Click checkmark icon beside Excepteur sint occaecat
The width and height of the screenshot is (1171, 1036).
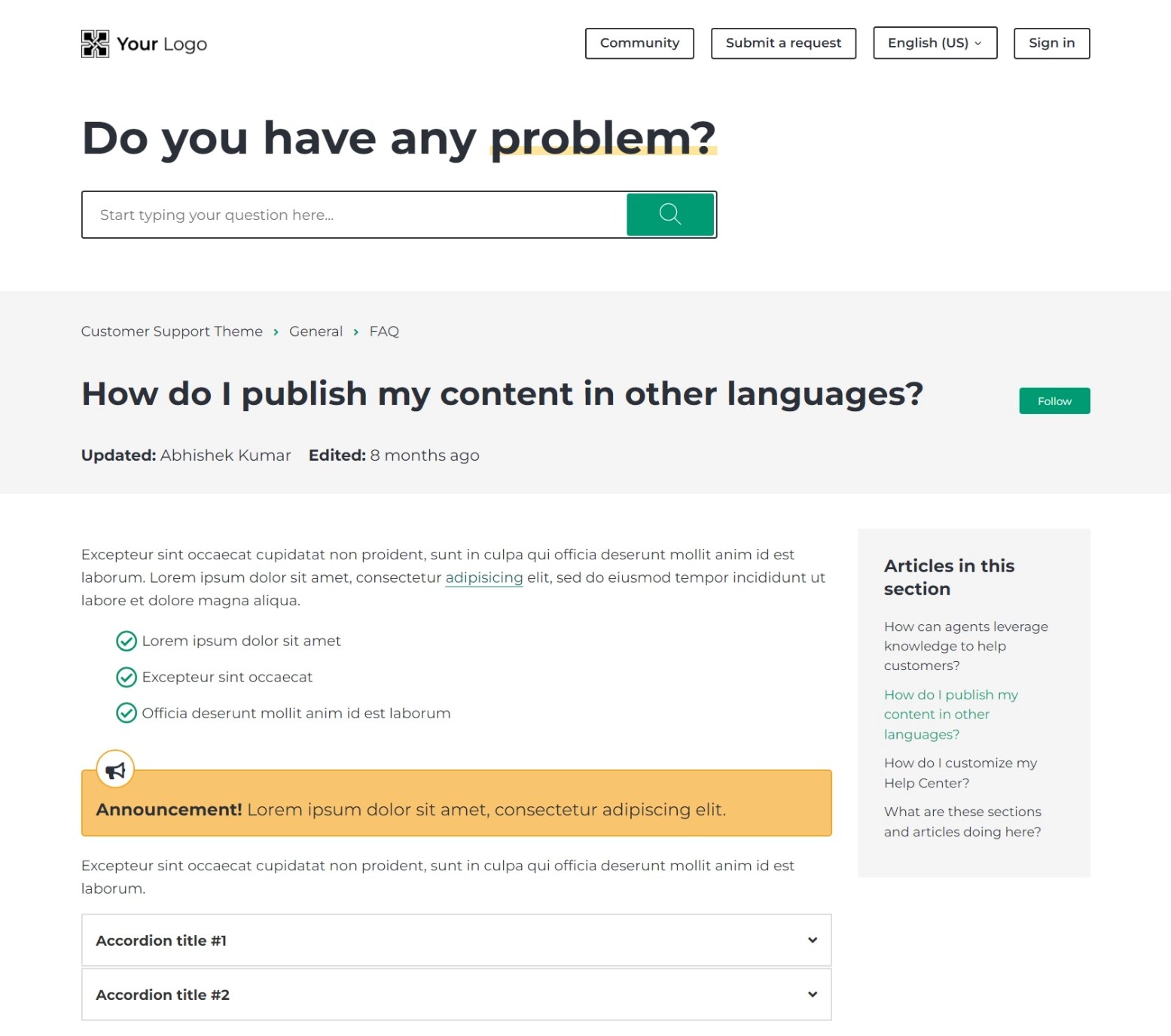[x=126, y=677]
